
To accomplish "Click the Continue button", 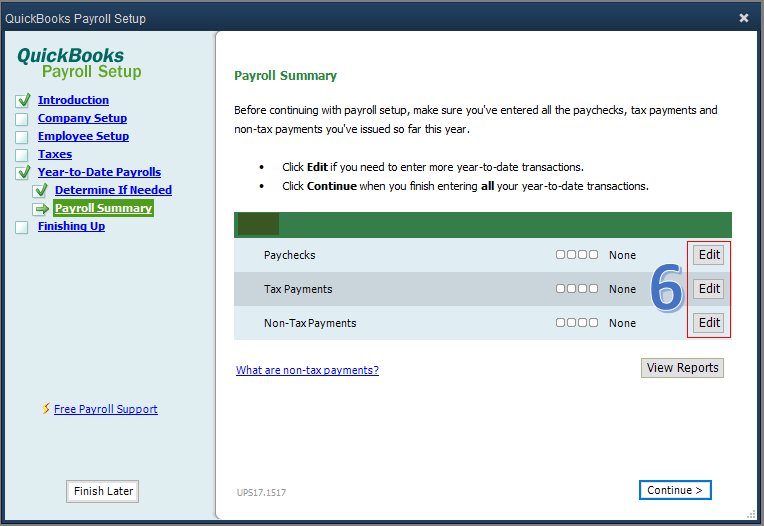I will tap(675, 490).
